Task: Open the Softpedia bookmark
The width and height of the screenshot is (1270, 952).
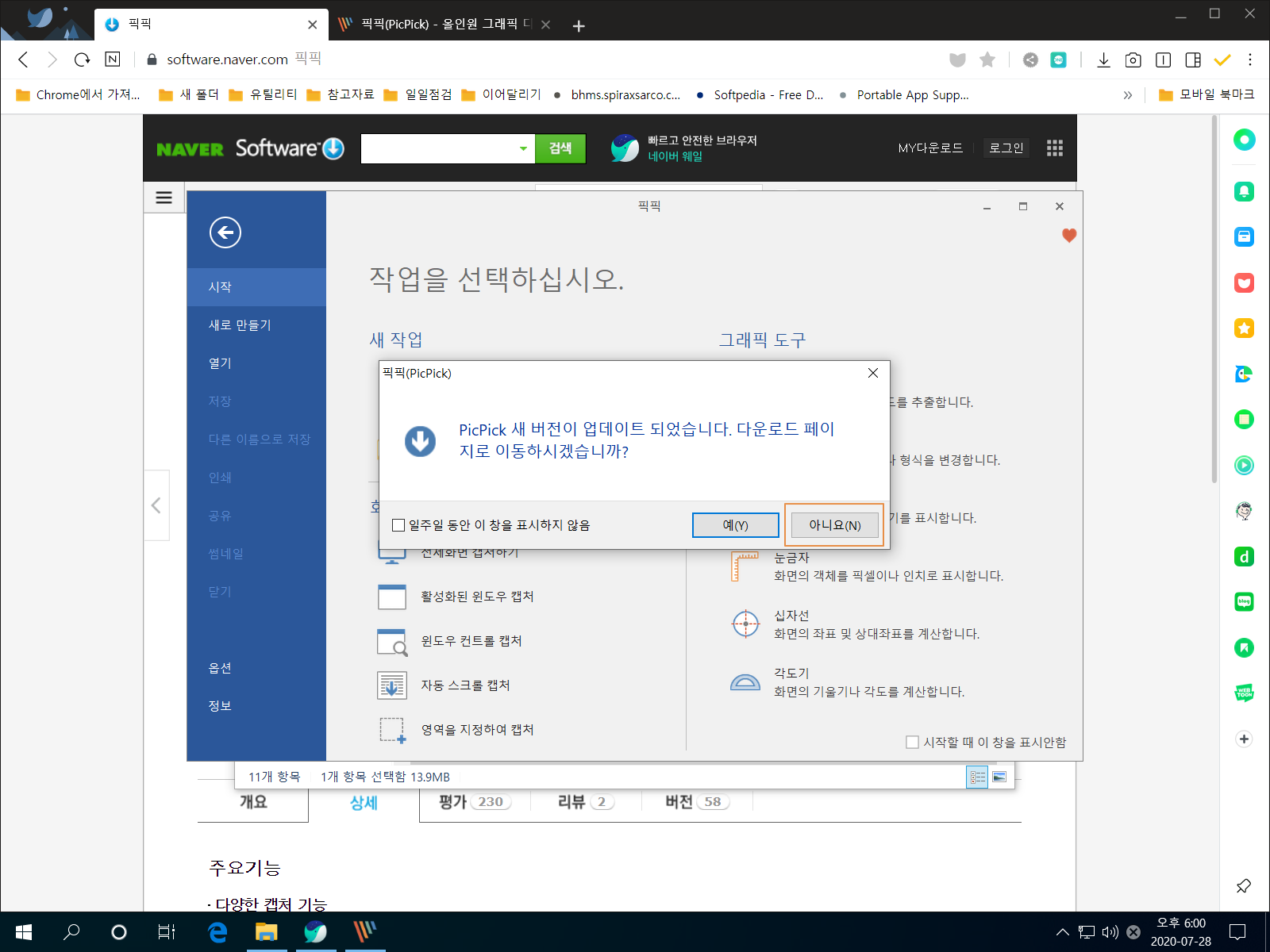Action: coord(760,95)
